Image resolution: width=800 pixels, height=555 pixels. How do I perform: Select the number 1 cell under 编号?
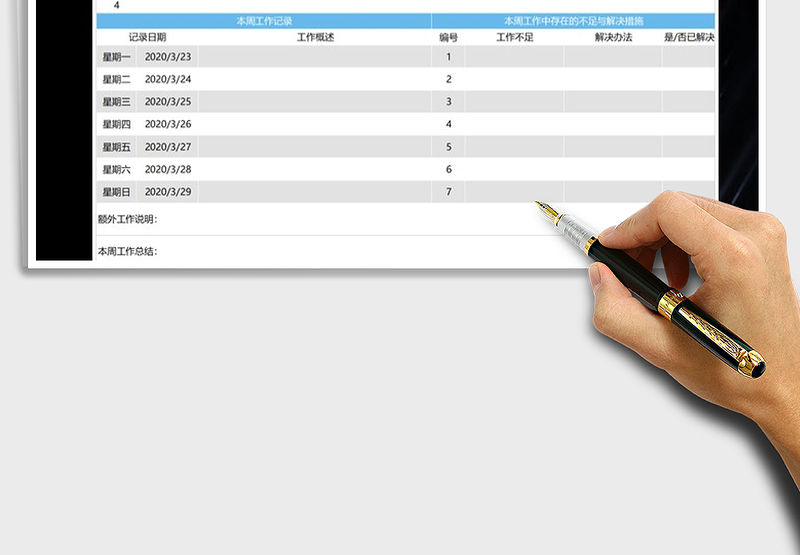tap(448, 57)
